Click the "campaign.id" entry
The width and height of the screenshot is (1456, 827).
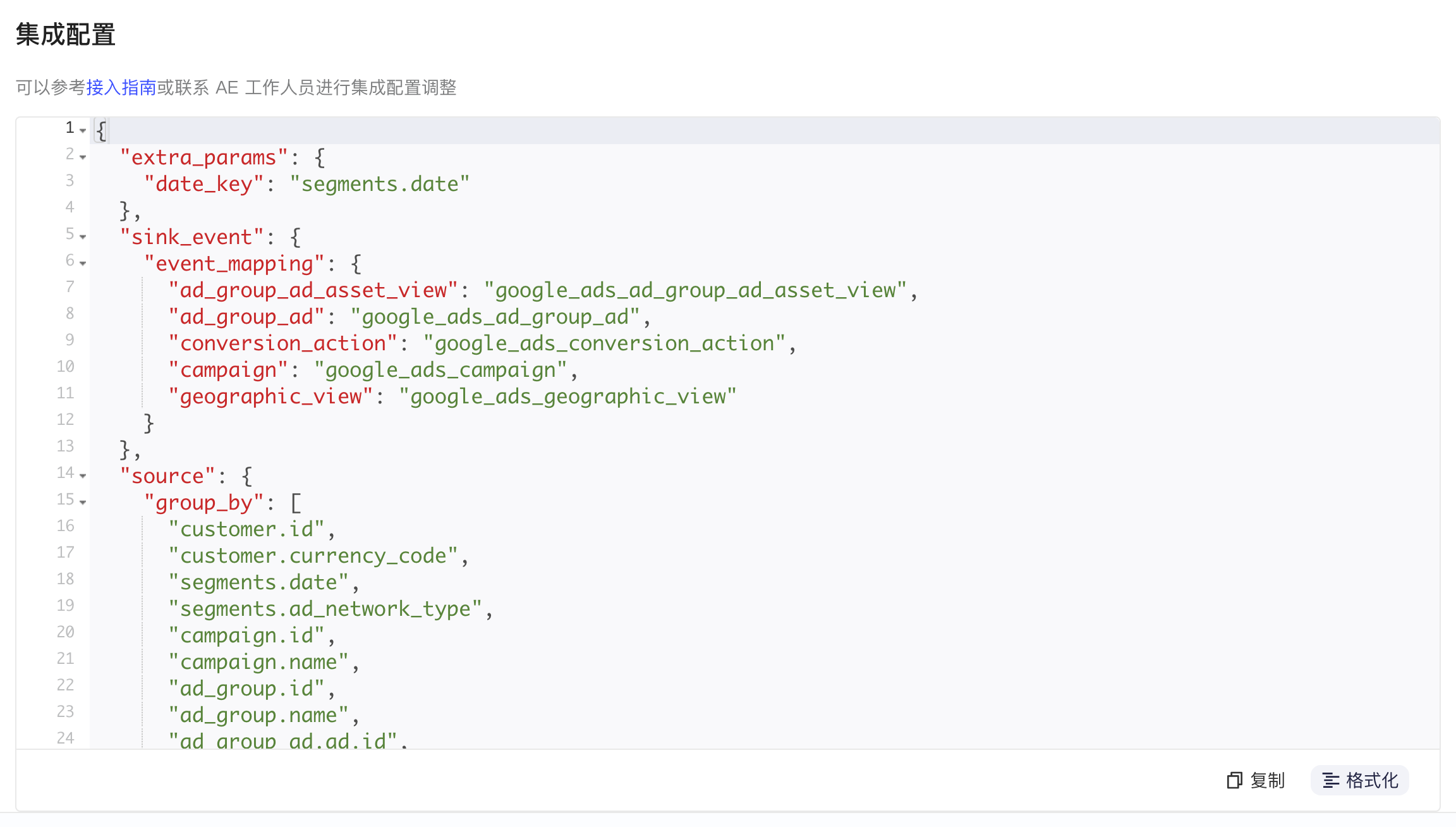pyautogui.click(x=246, y=635)
